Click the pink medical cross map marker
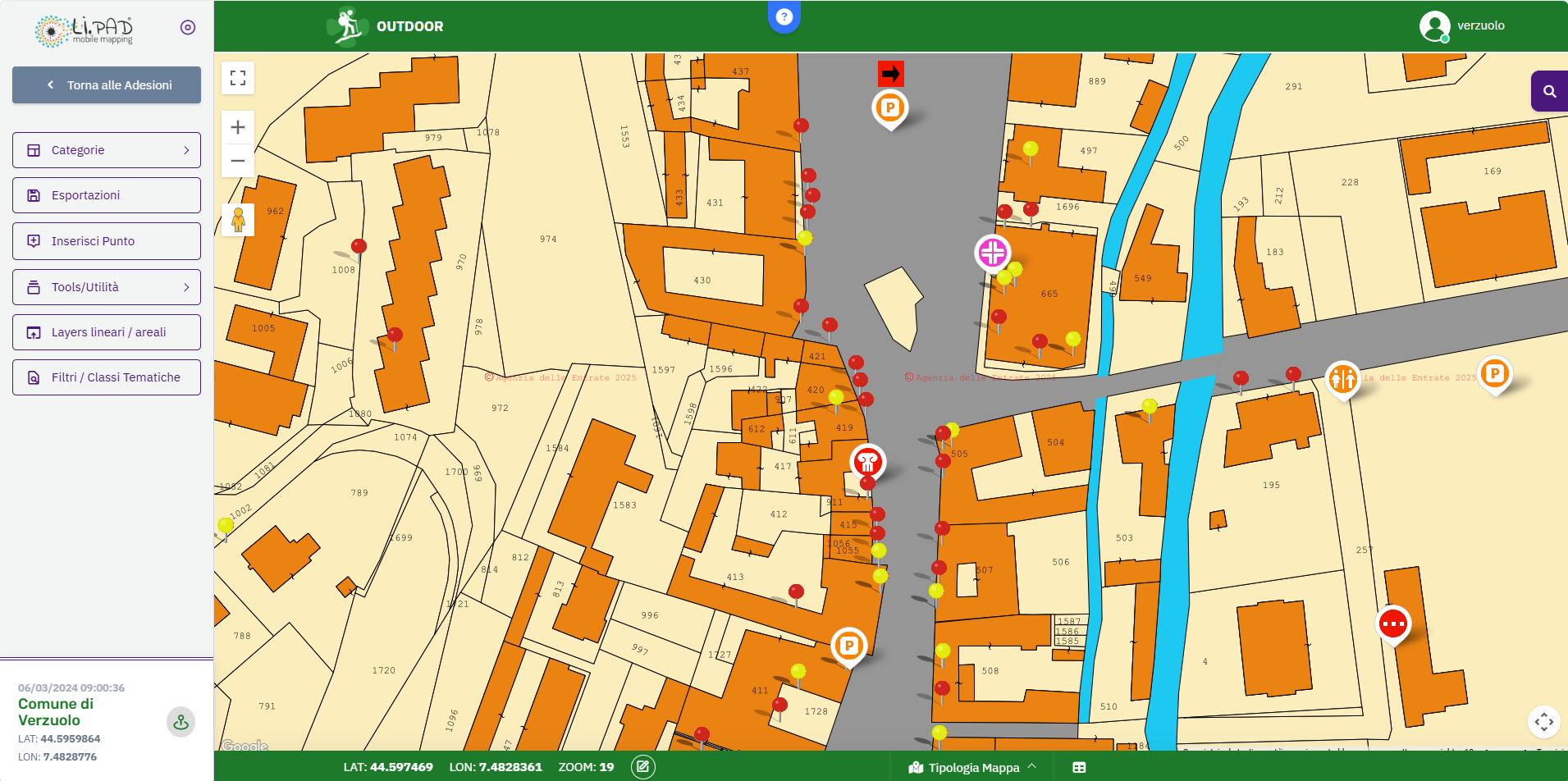 point(992,253)
